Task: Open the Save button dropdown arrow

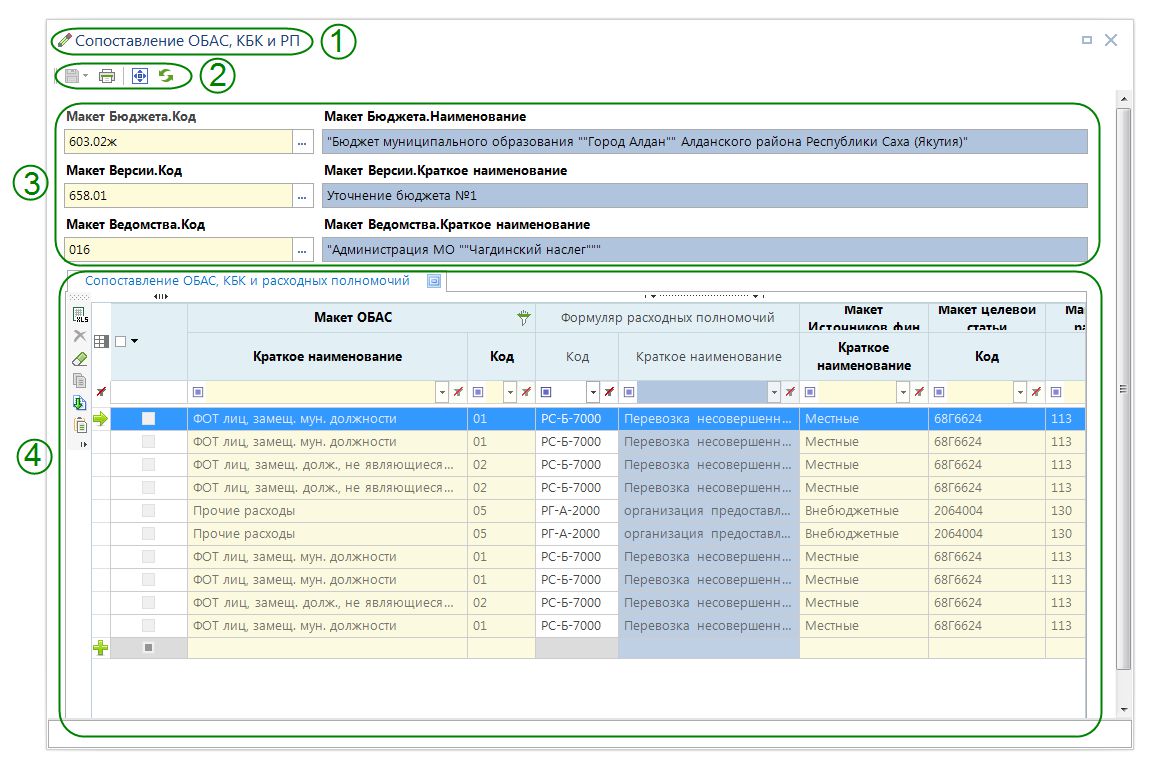Action: tap(86, 76)
